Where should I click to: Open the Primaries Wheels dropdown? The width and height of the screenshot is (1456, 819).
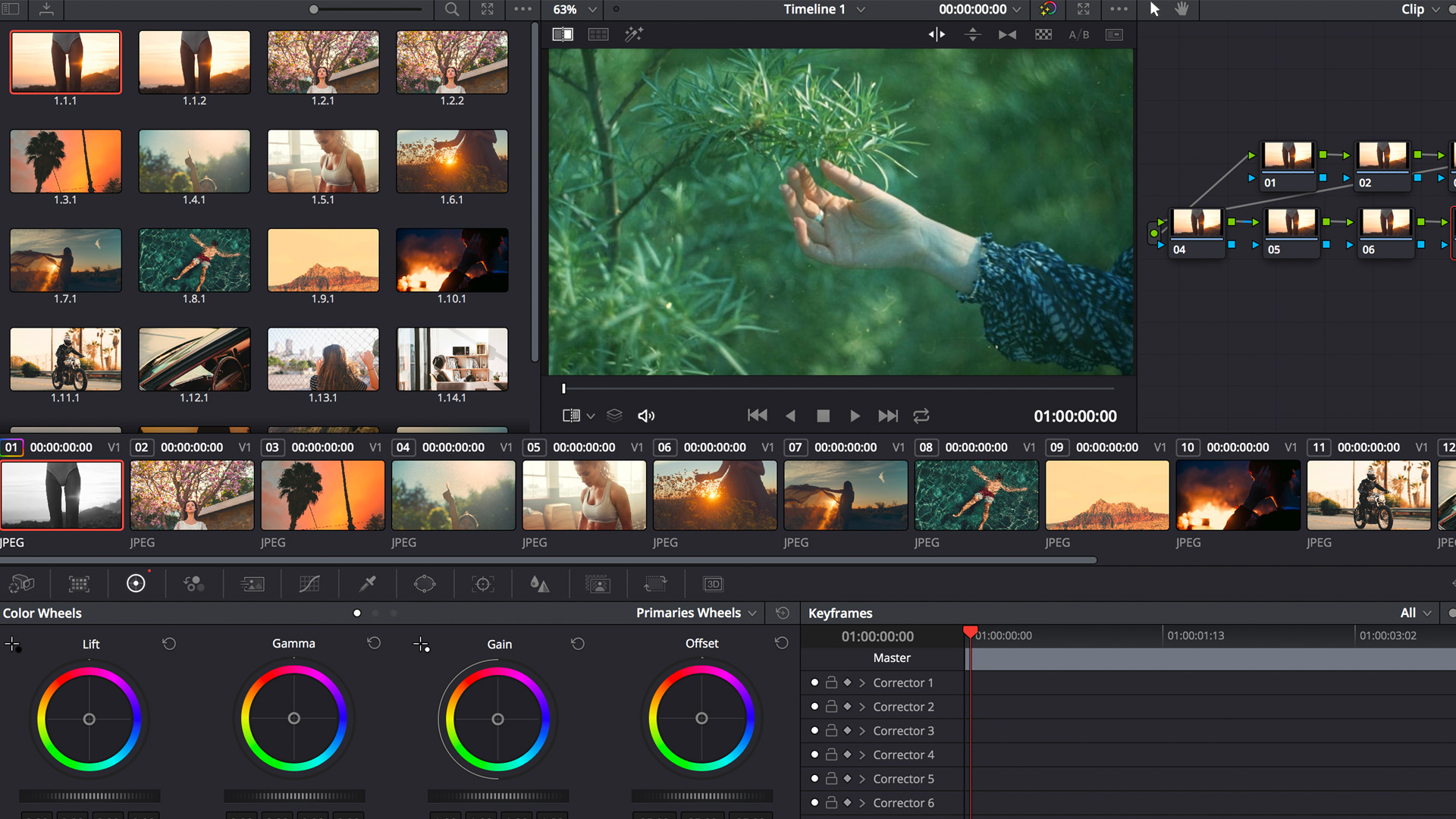click(x=695, y=613)
